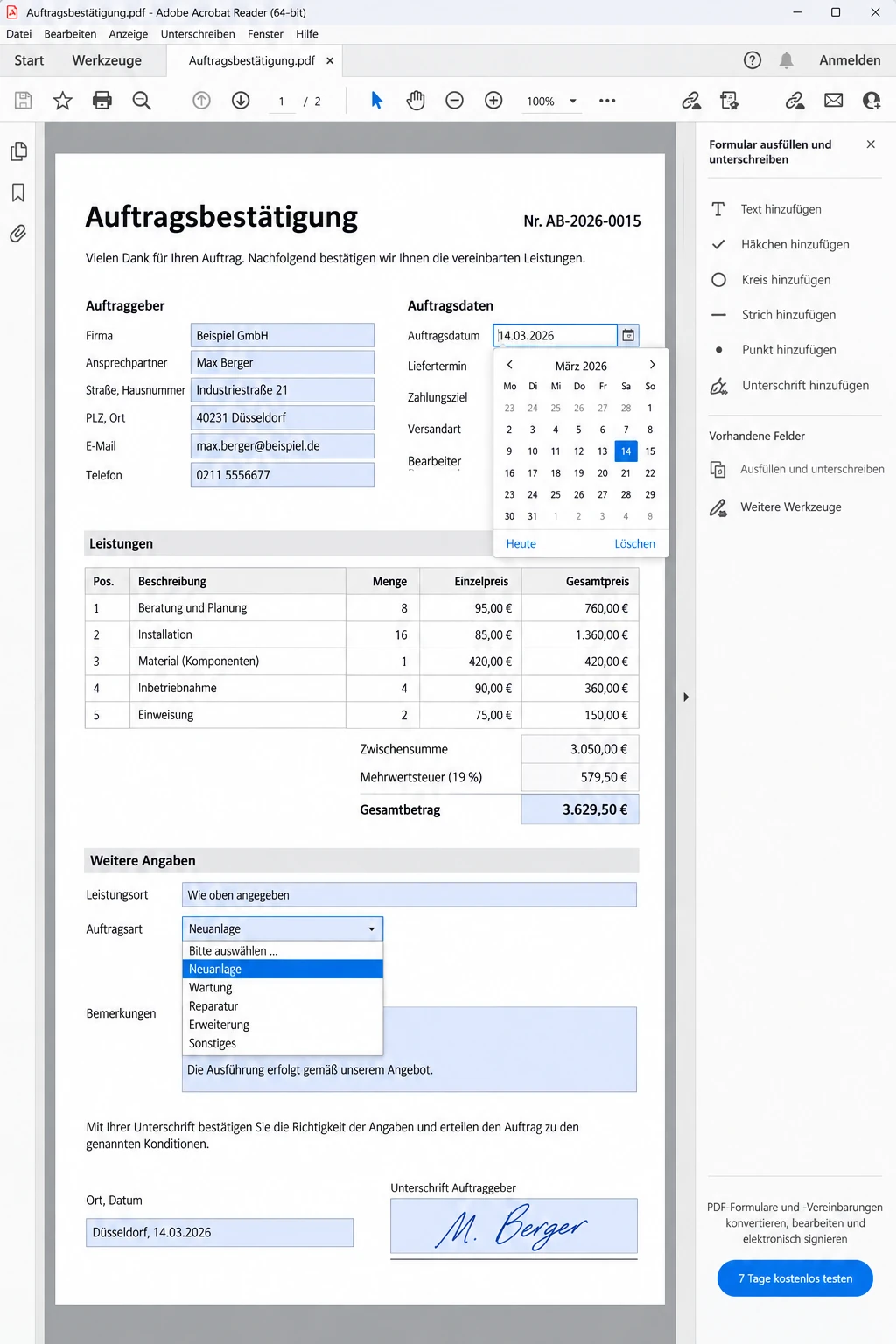Click the Ort, Datum field

(220, 1232)
